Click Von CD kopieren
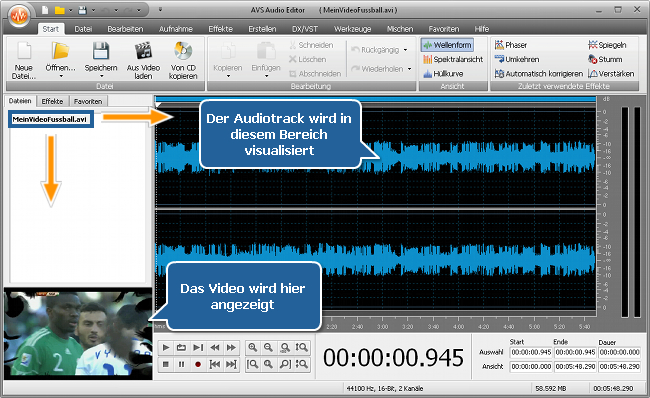The width and height of the screenshot is (650, 398). pyautogui.click(x=183, y=61)
